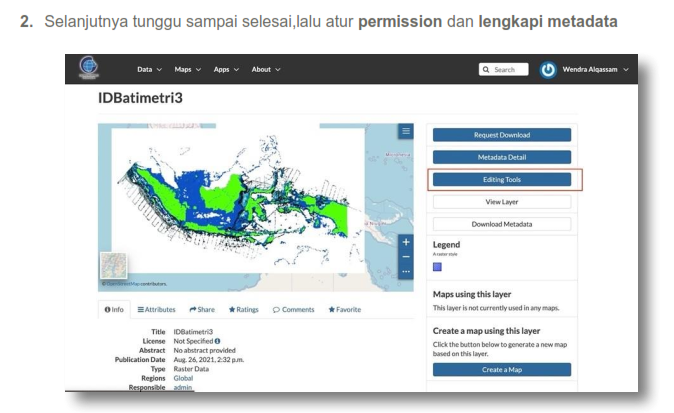Open the Apps dropdown
674x413 pixels.
[225, 69]
